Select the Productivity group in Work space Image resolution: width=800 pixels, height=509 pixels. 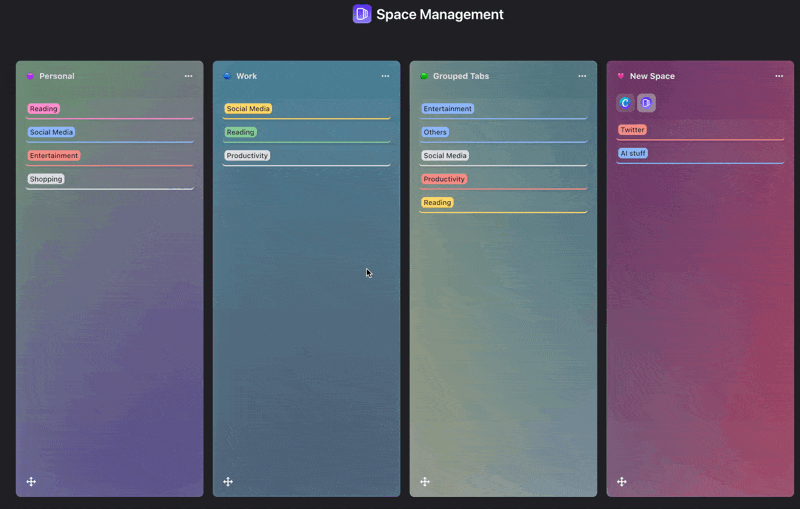247,156
